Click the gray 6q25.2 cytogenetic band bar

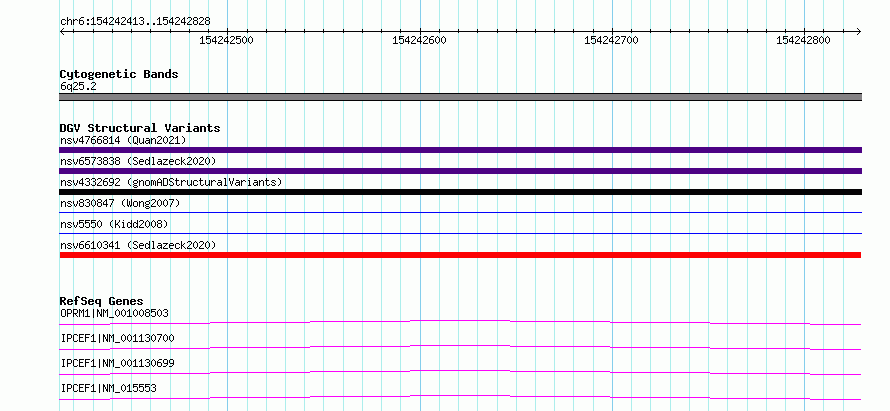pyautogui.click(x=460, y=97)
